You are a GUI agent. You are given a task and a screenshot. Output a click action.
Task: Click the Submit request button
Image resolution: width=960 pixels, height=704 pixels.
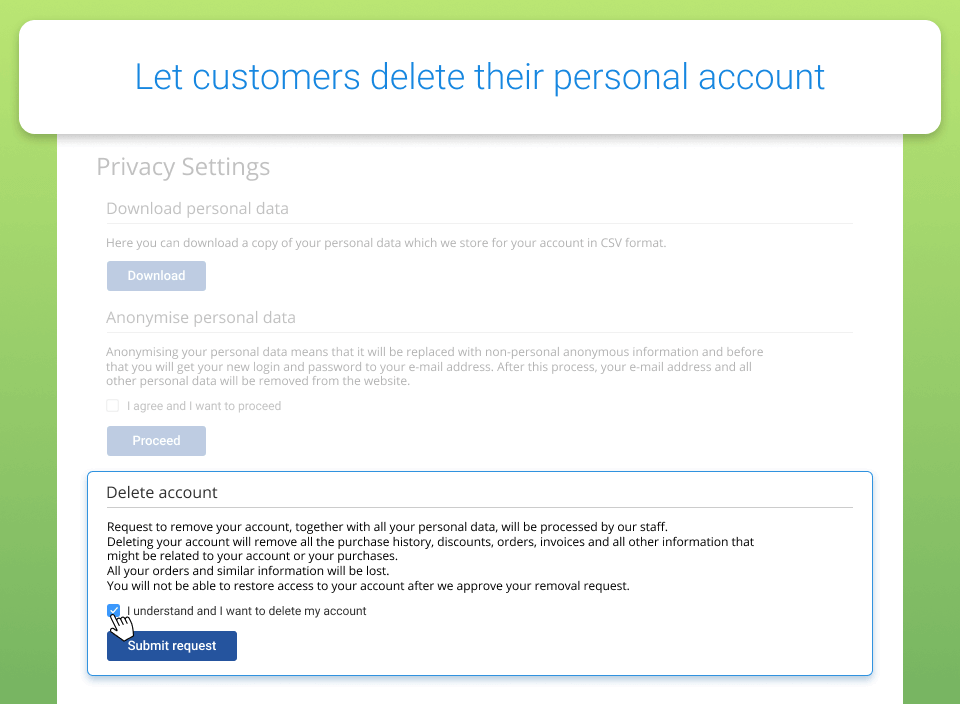(x=172, y=646)
